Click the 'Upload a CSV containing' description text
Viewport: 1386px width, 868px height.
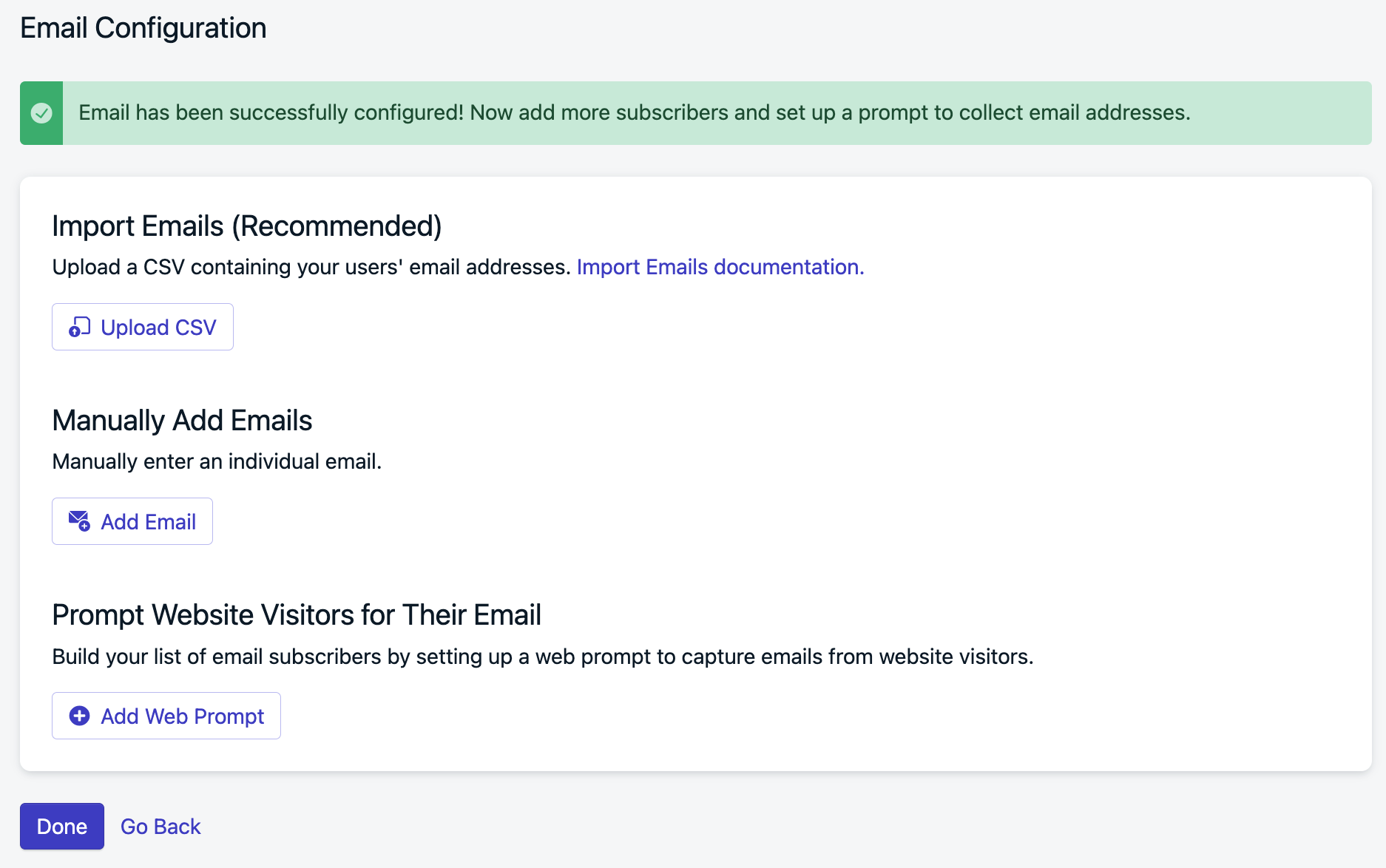[311, 267]
